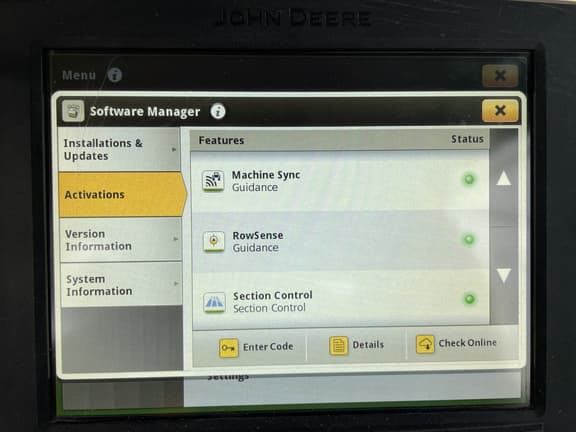Select the Machine Sync feature icon

(213, 180)
